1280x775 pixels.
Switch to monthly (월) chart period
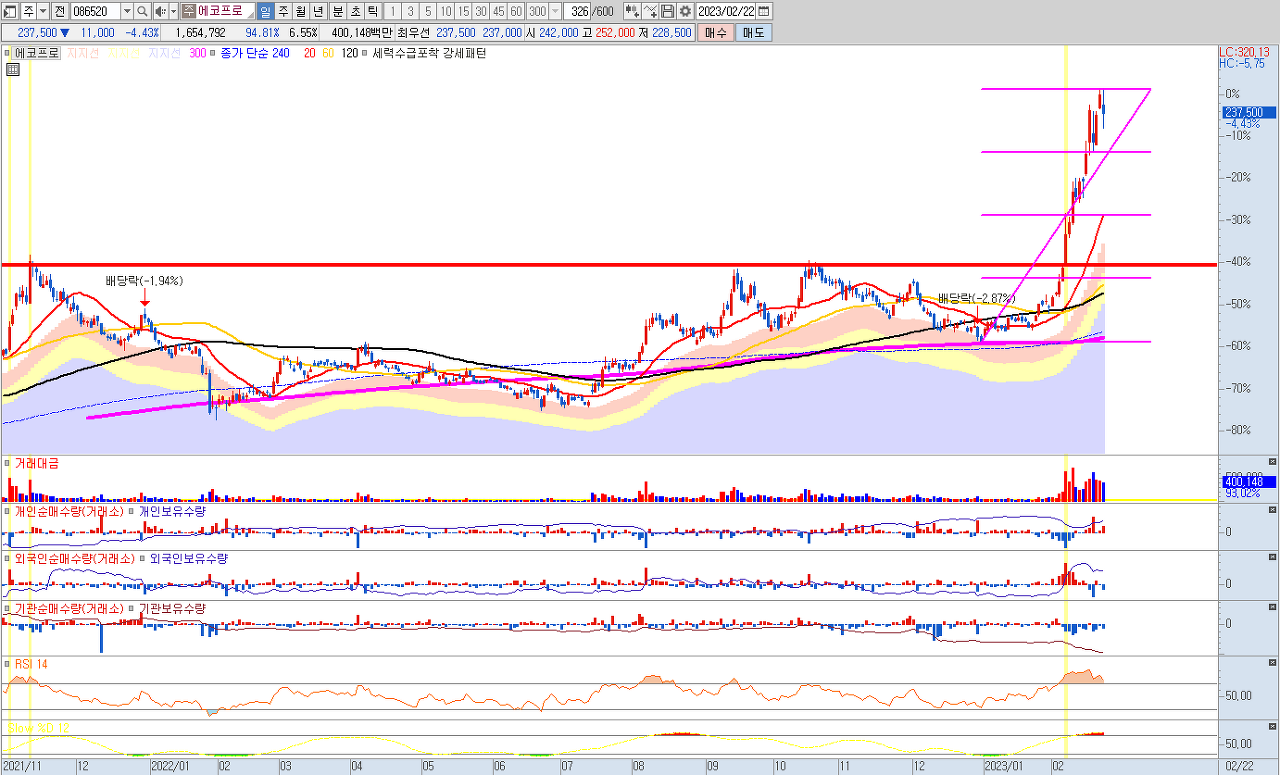coord(301,11)
